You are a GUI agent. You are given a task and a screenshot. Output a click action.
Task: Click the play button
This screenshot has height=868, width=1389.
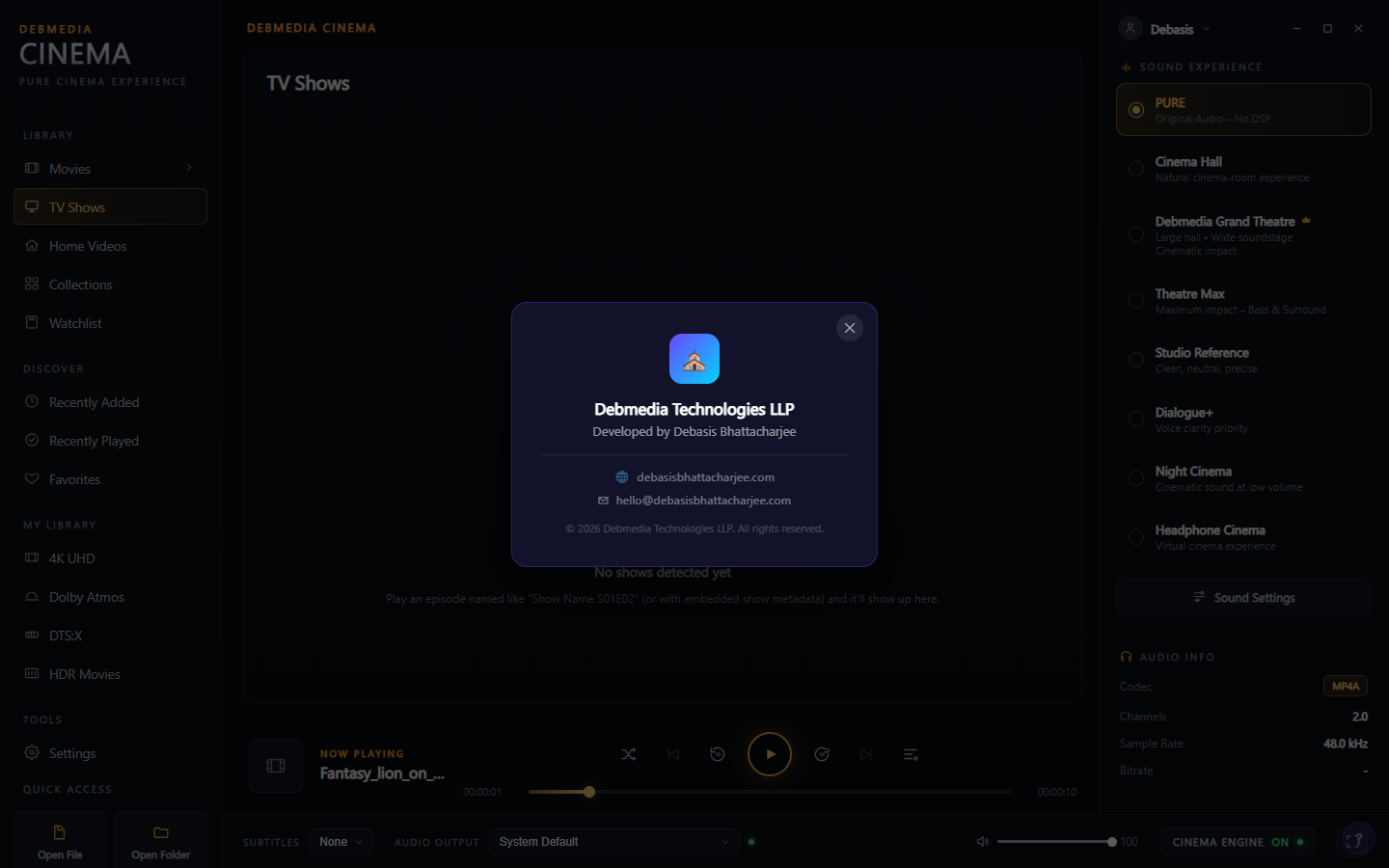(770, 754)
